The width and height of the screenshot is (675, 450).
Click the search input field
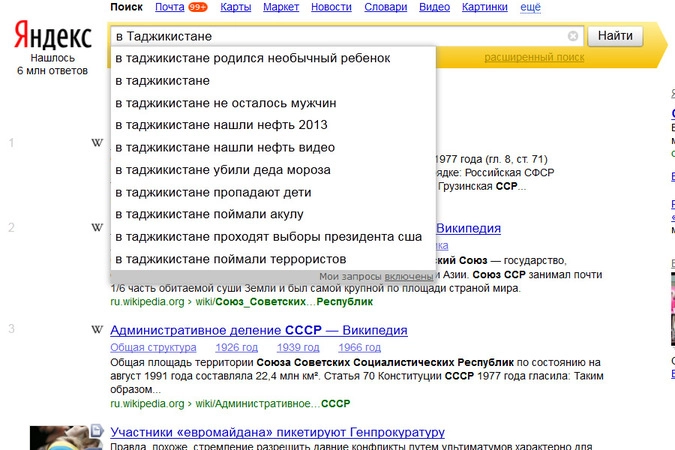pos(340,36)
